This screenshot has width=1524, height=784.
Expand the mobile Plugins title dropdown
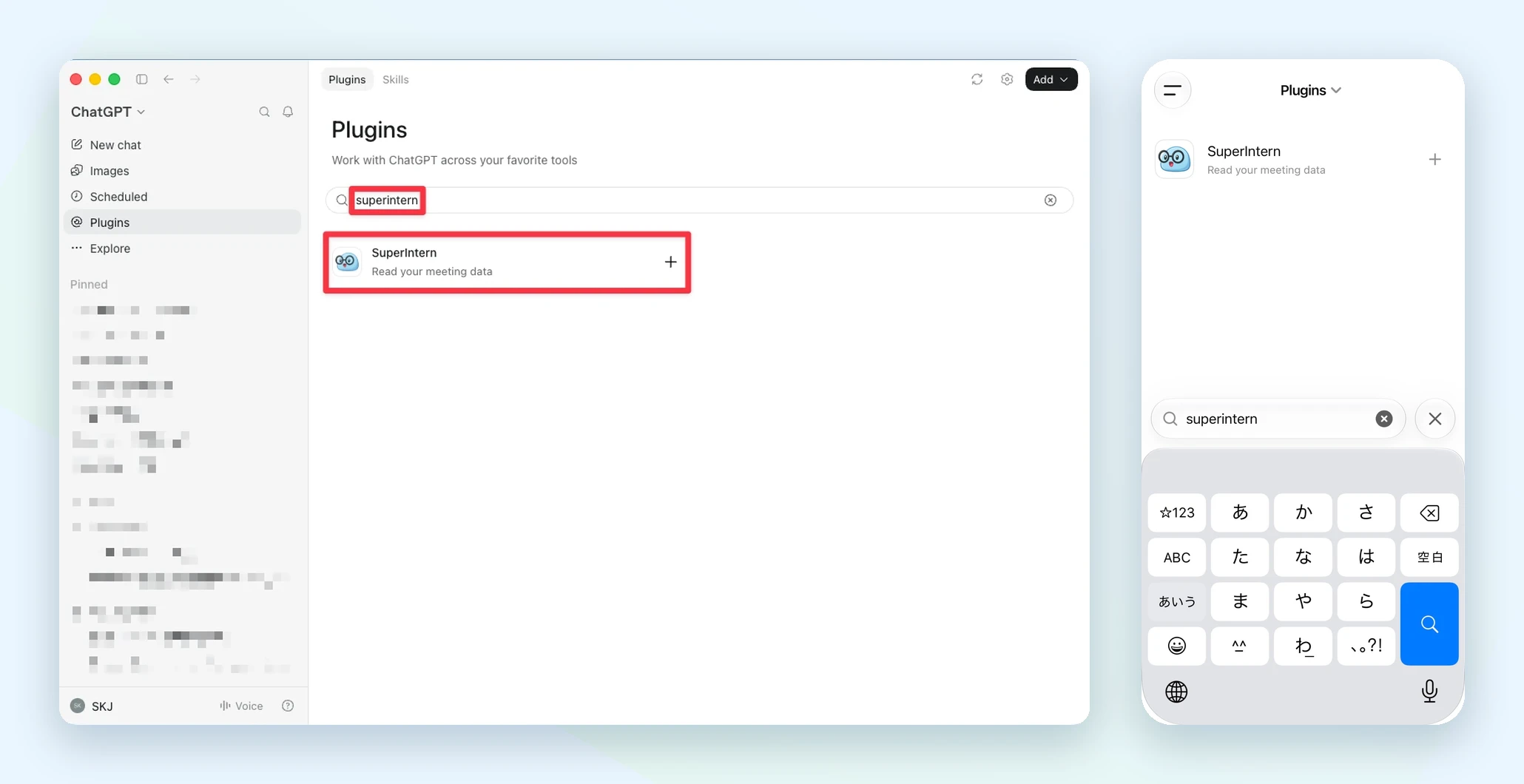(x=1310, y=90)
